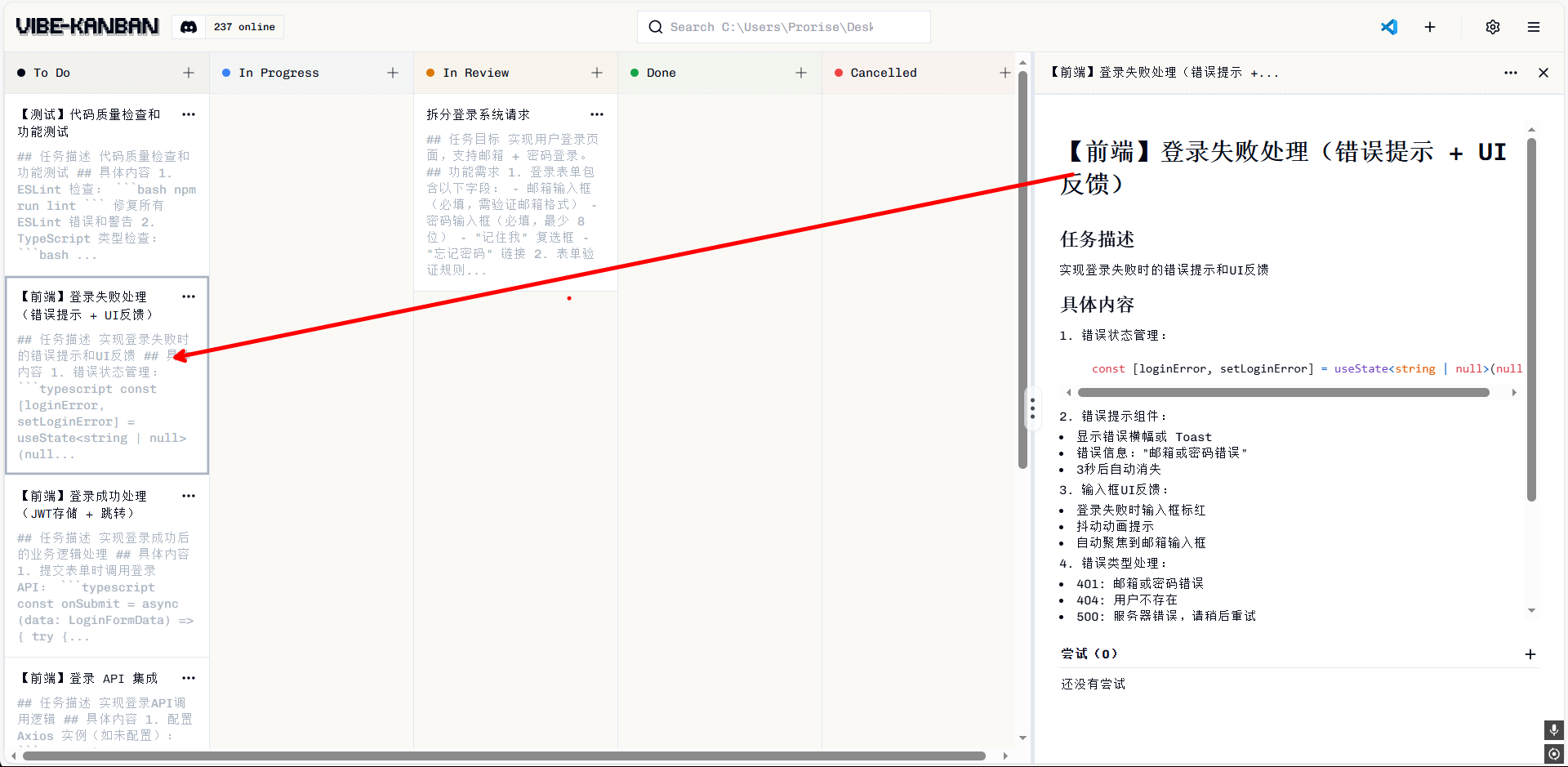
Task: Open the settings gear icon
Action: (x=1492, y=27)
